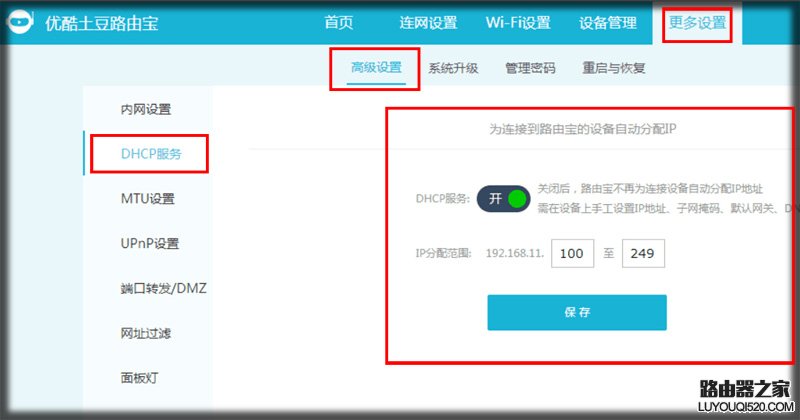Go to 管理密码 sub-tab
Image resolution: width=800 pixels, height=420 pixels.
tap(530, 68)
